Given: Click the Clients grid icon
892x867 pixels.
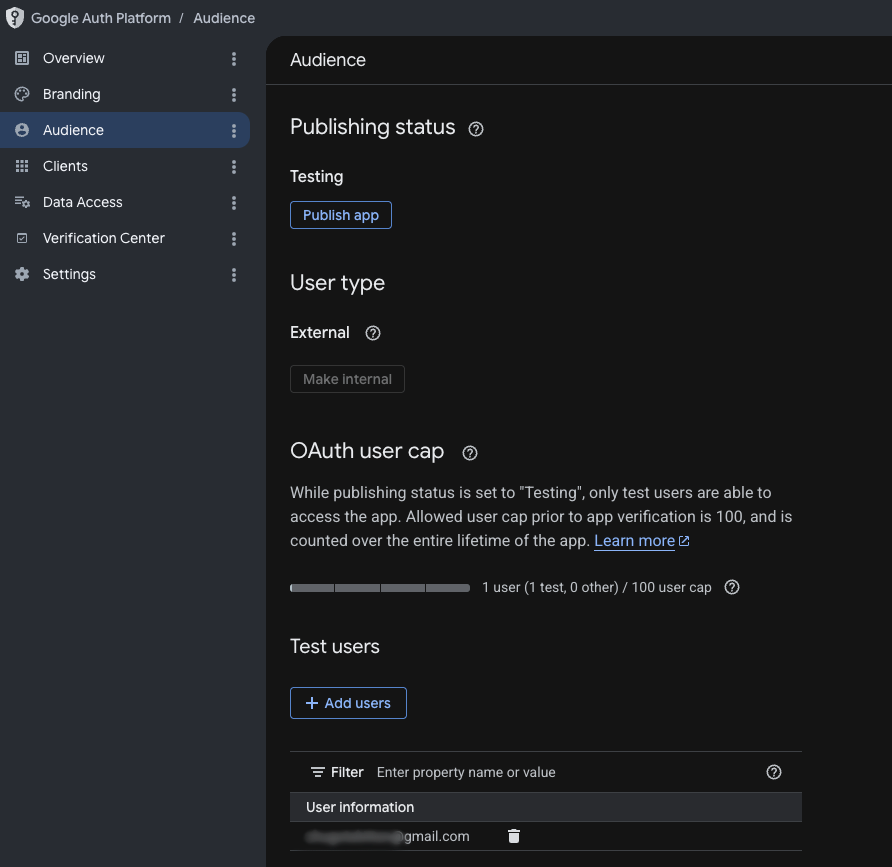Looking at the screenshot, I should pos(22,166).
